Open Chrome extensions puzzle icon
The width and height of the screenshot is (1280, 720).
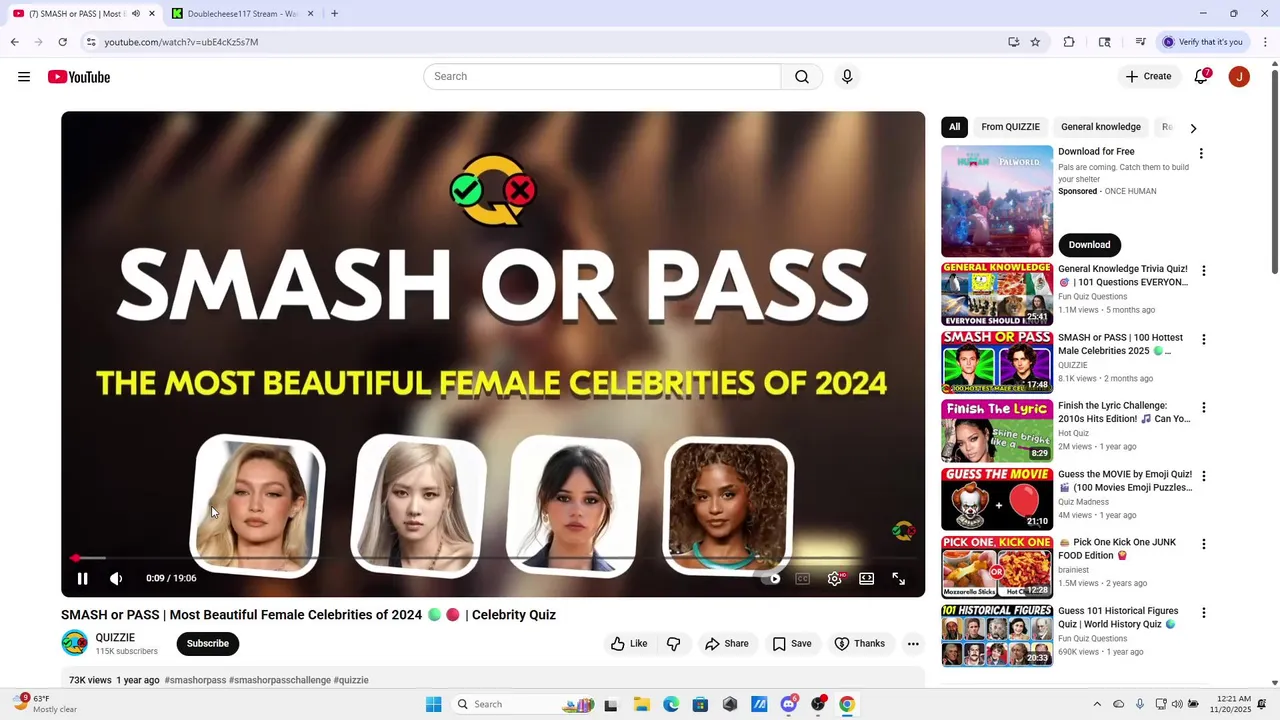[1069, 42]
